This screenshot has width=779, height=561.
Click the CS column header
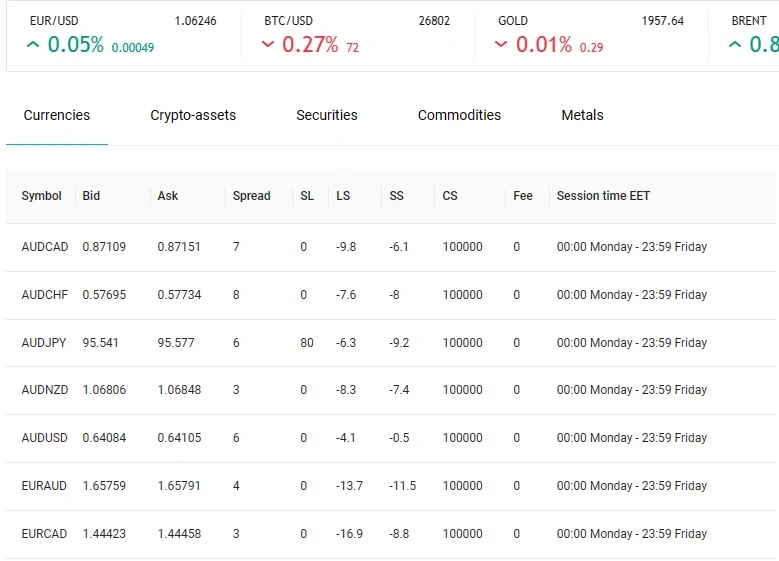pos(450,196)
